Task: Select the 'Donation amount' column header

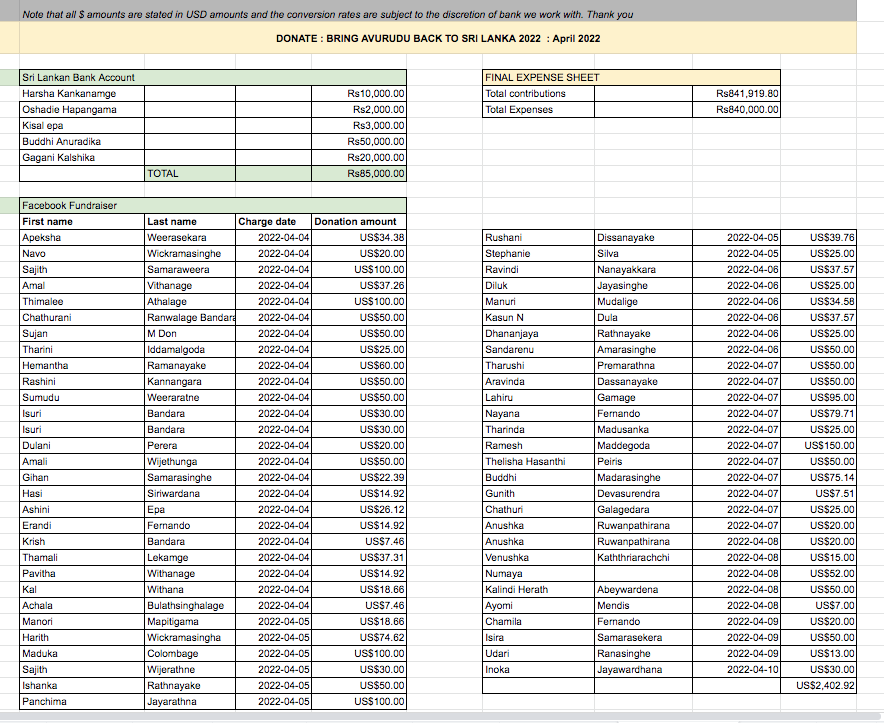Action: pos(359,222)
